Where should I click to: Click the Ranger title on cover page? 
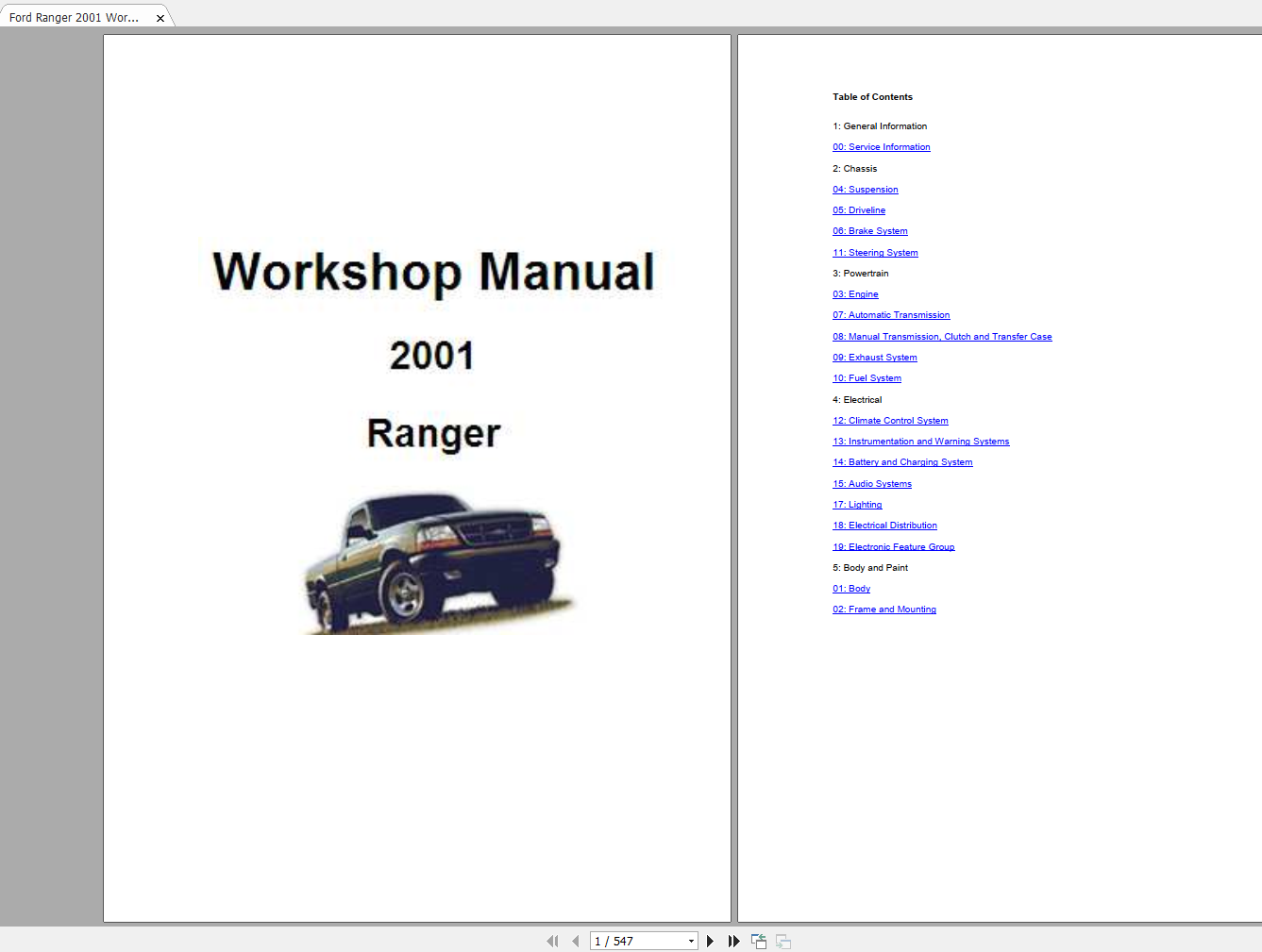point(433,434)
